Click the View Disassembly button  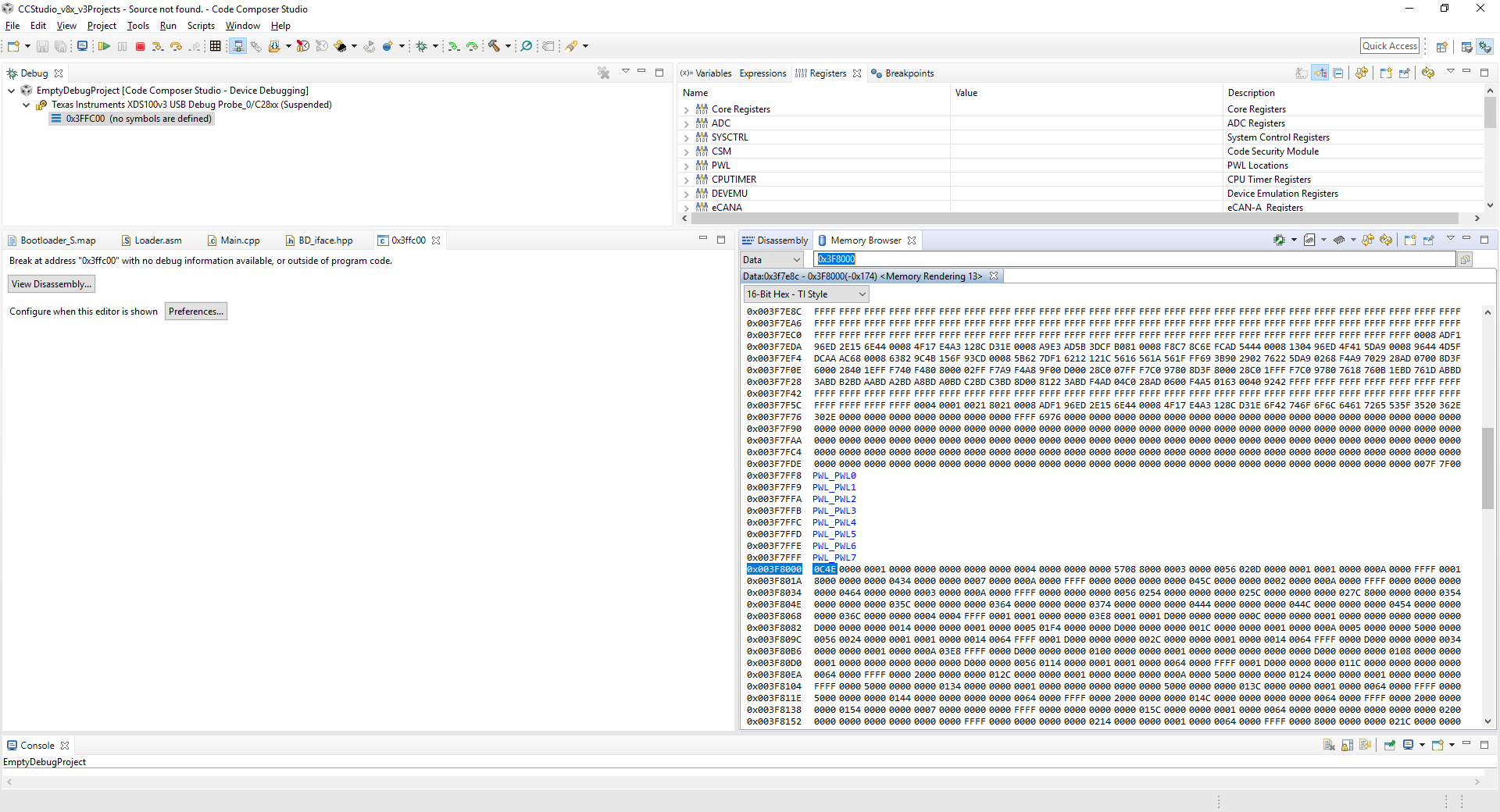(x=51, y=283)
